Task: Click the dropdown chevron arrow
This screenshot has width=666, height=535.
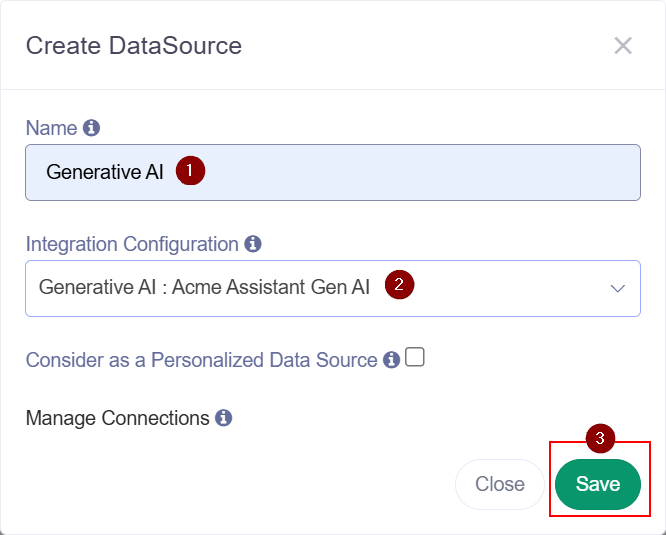Action: [618, 289]
